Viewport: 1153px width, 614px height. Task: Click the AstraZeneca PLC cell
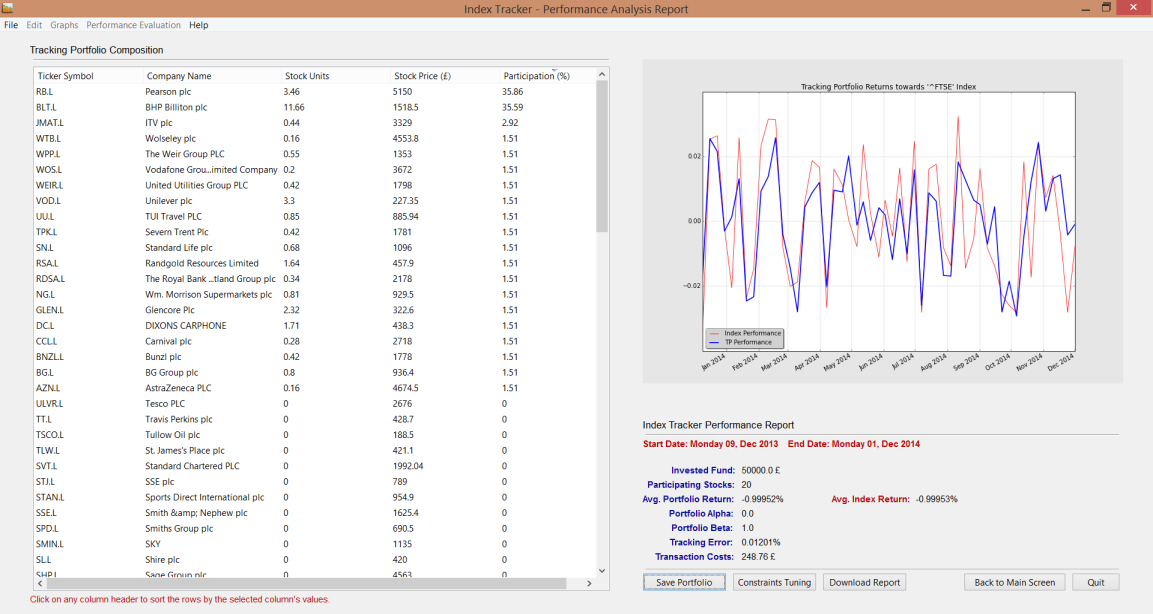178,388
